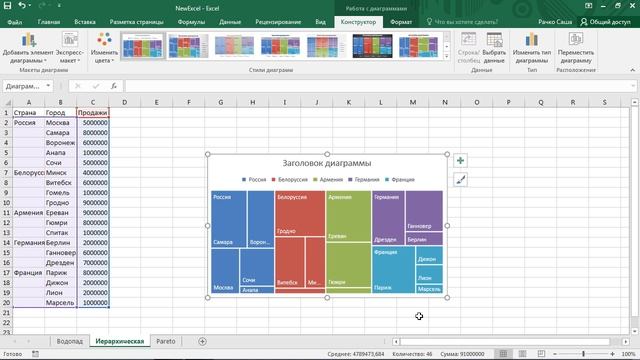Open the Главная tab
640x360 pixels.
(x=49, y=22)
